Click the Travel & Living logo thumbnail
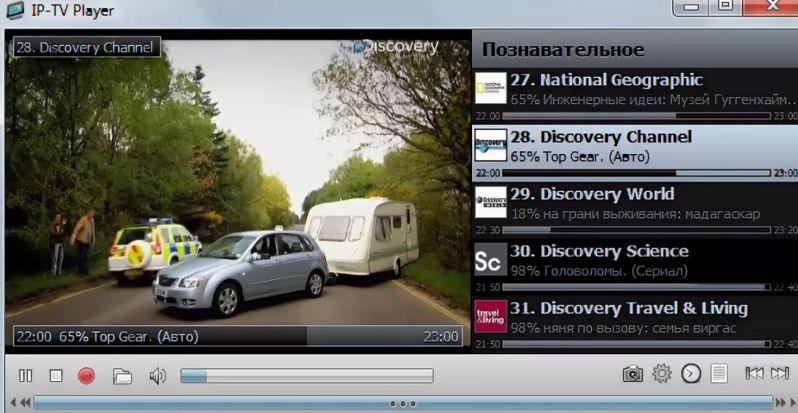 491,316
